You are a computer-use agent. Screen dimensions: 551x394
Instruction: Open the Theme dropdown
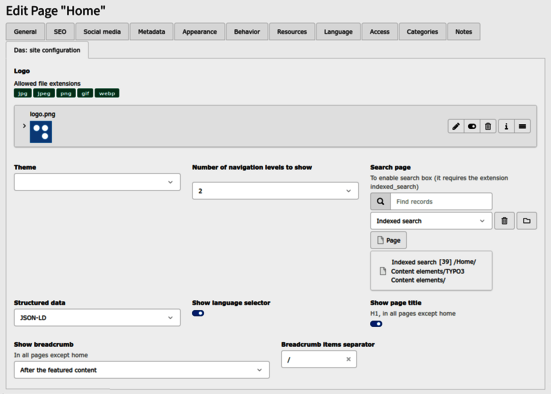pos(97,182)
